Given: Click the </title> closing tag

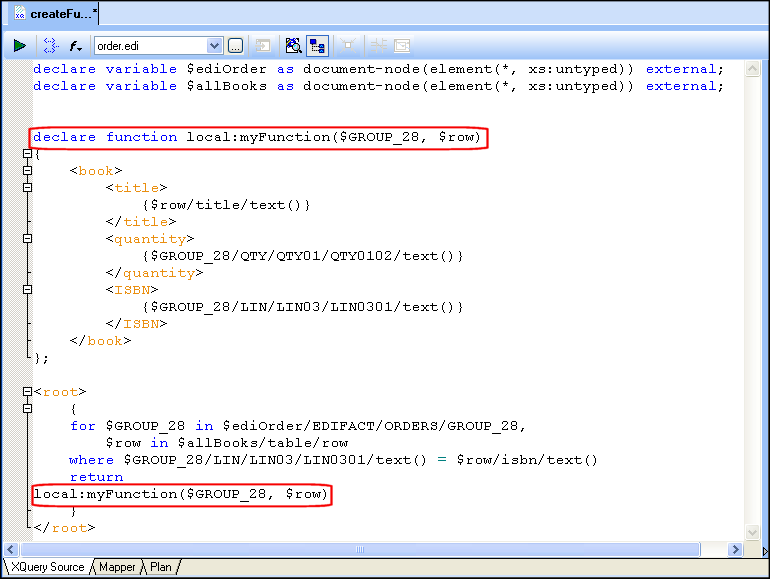Looking at the screenshot, I should coord(141,222).
